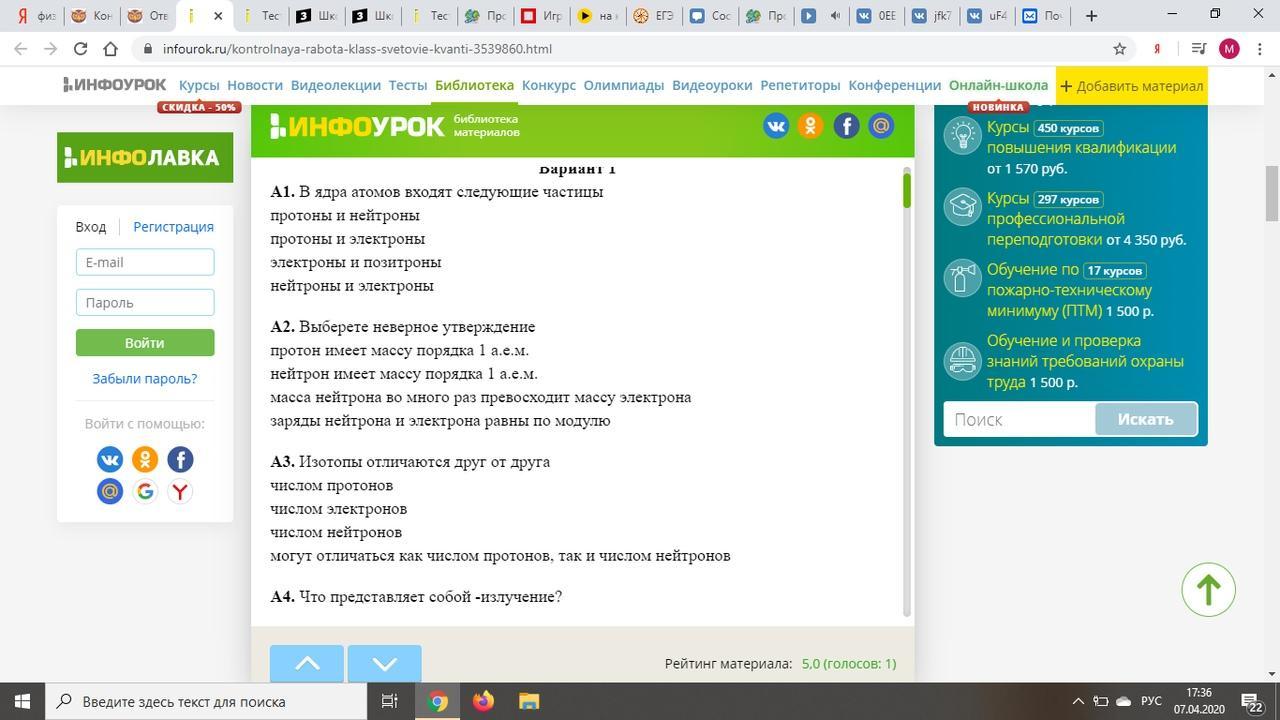Image resolution: width=1280 pixels, height=720 pixels.
Task: Share the material via Facebook in the green header
Action: click(x=846, y=126)
